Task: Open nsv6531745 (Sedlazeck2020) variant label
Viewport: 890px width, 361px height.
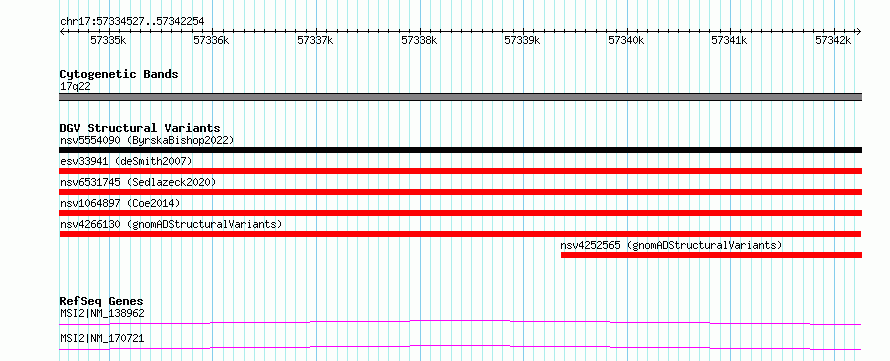Action: pyautogui.click(x=138, y=182)
